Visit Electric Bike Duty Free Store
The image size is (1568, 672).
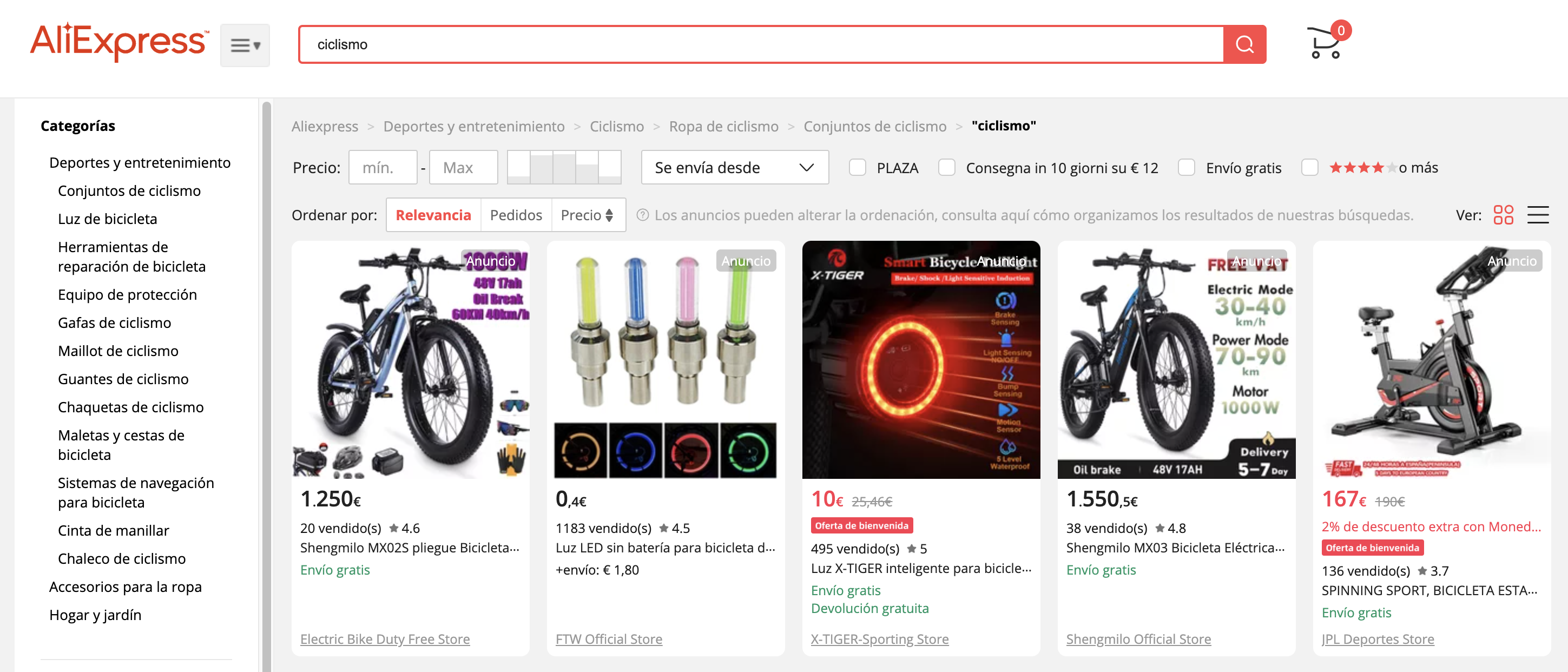(x=385, y=639)
